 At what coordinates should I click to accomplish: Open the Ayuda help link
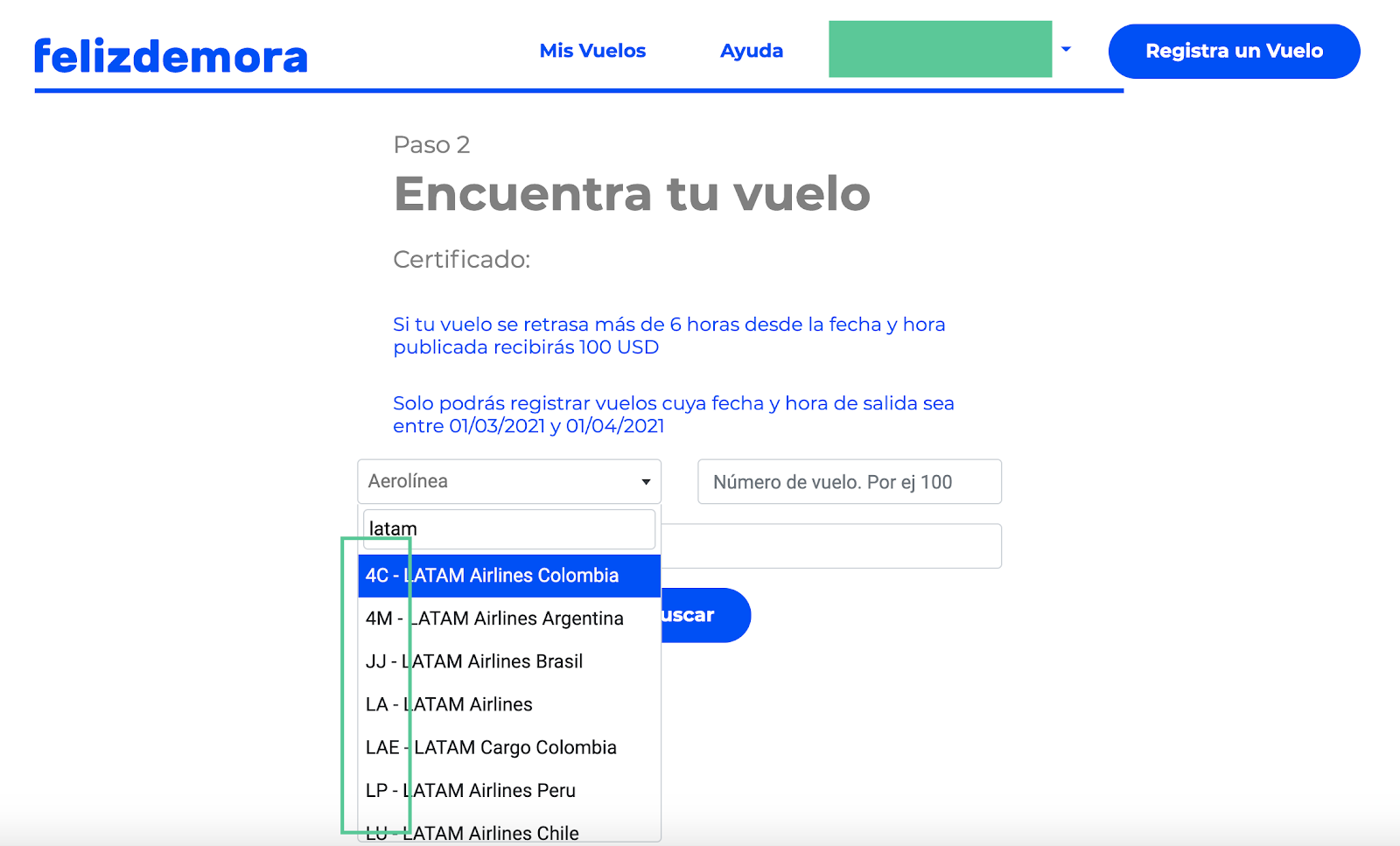coord(752,51)
